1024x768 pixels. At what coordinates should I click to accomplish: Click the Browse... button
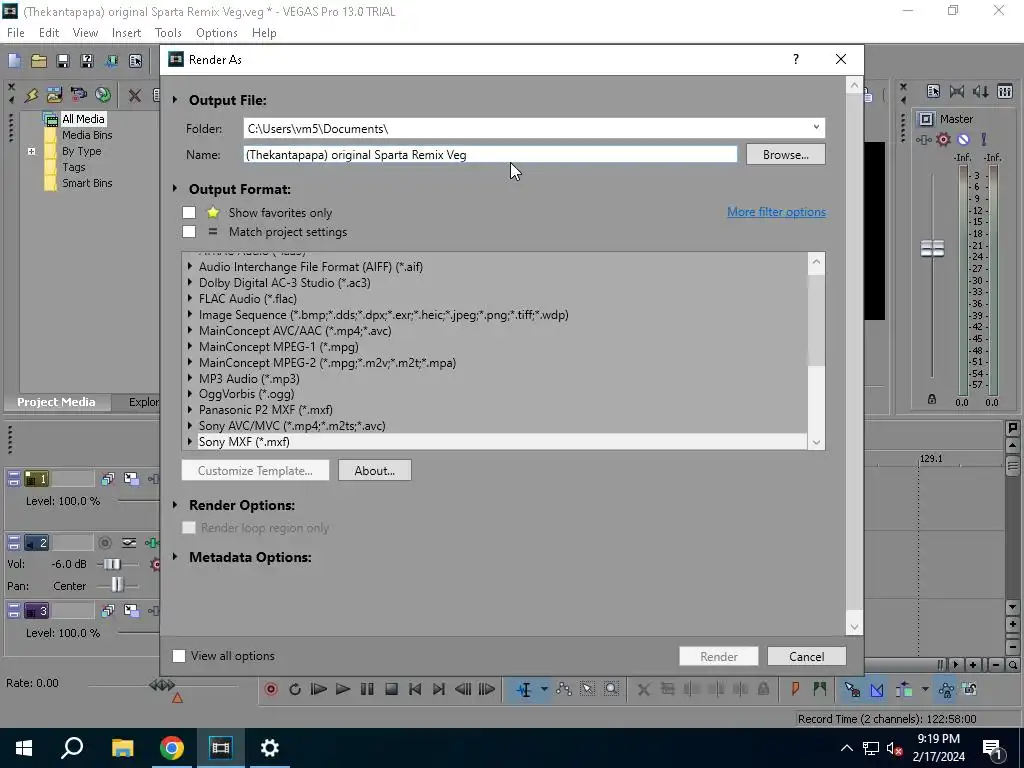(786, 155)
